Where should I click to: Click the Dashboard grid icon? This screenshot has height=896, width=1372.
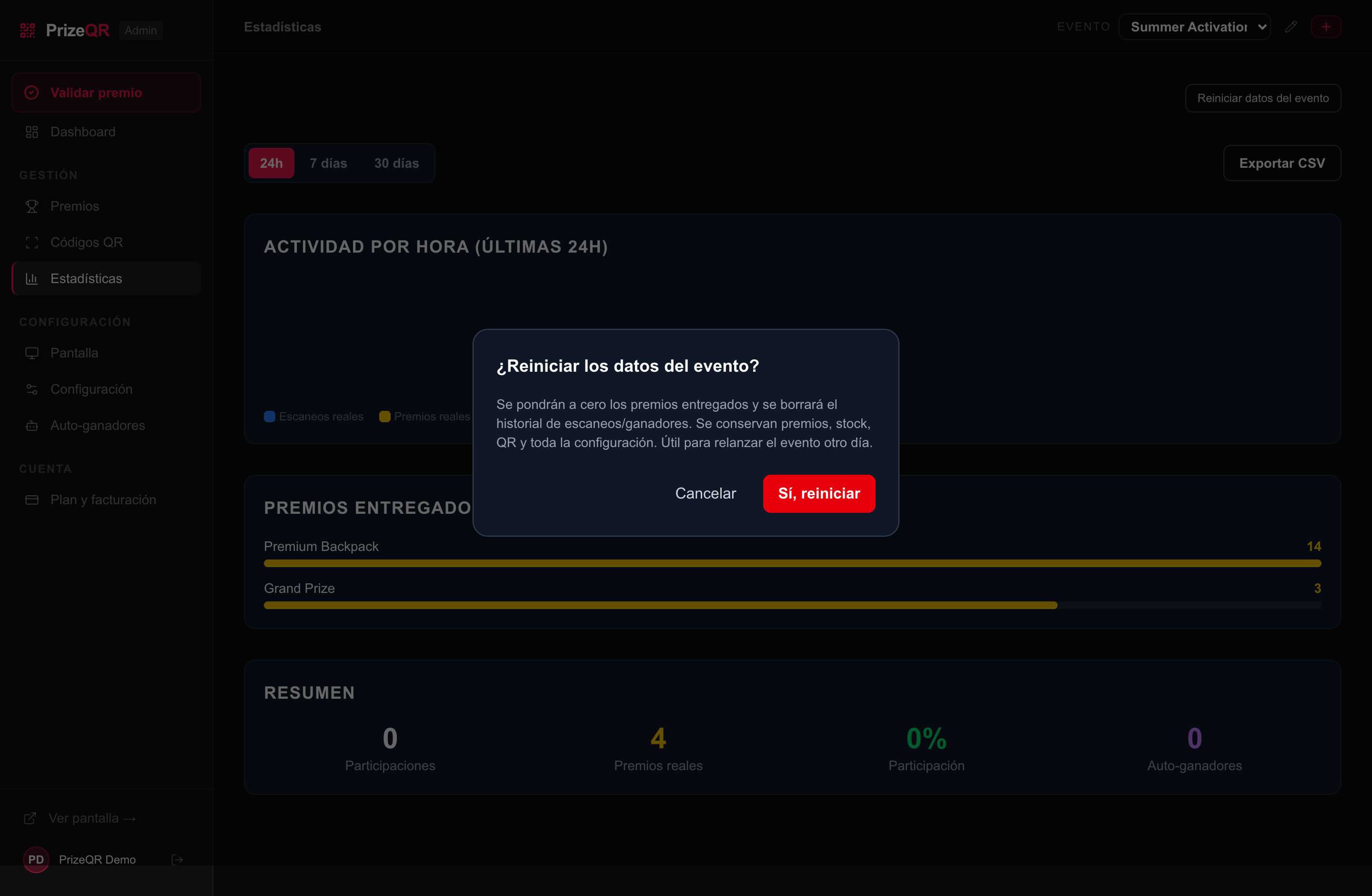pyautogui.click(x=32, y=132)
